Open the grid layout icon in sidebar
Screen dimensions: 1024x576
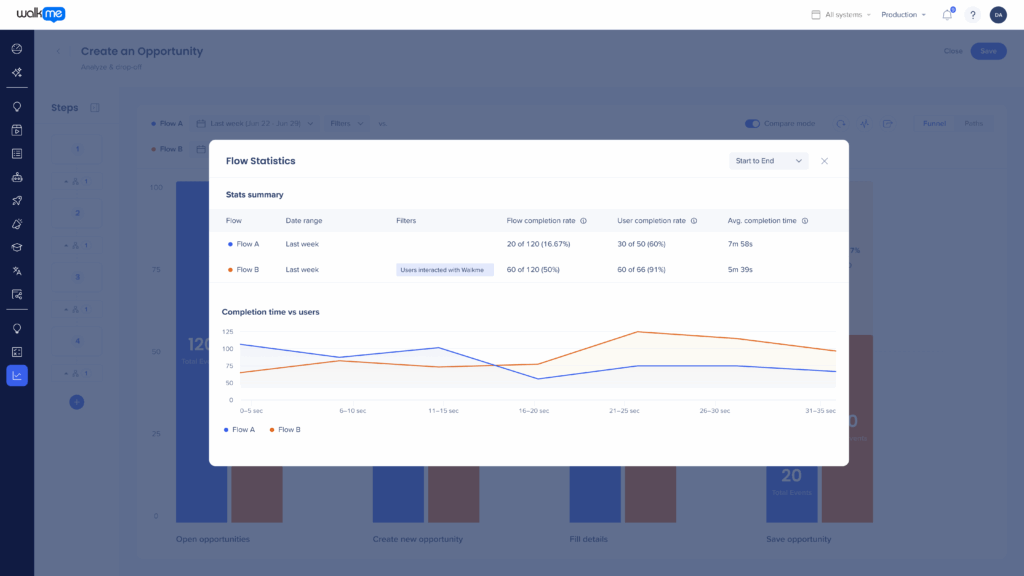(x=17, y=352)
